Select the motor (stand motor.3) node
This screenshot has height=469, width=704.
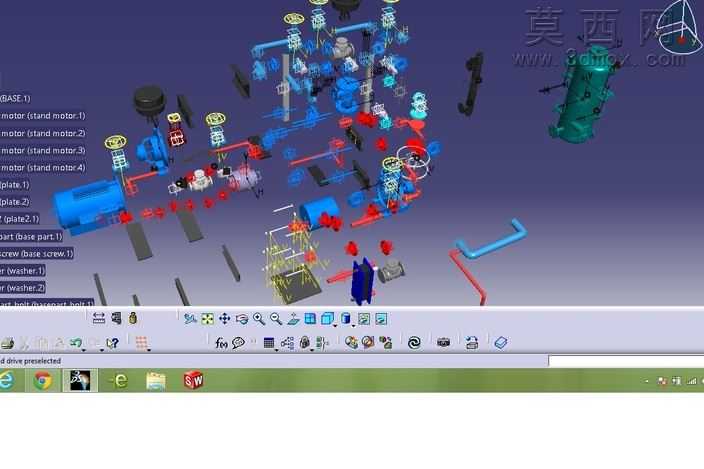click(43, 150)
